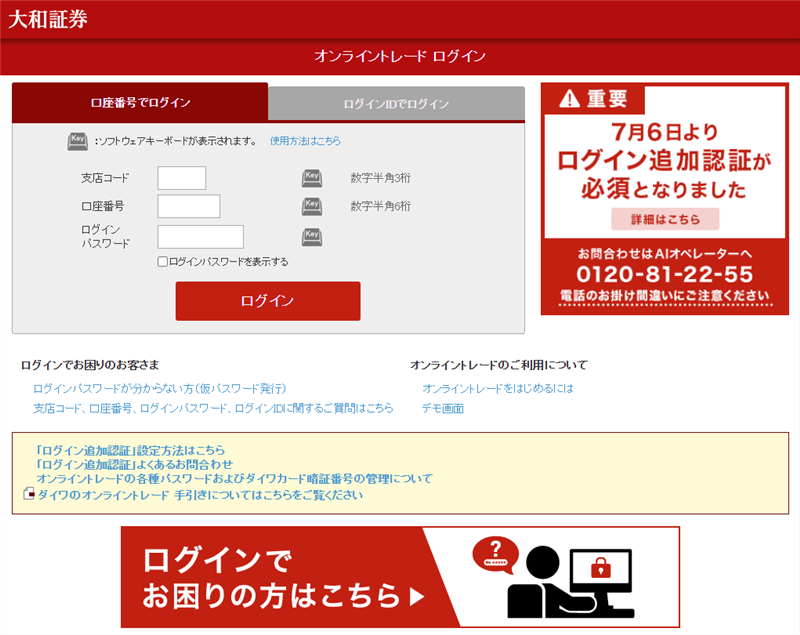800x635 pixels.
Task: Enable ログインパスワードを表示する checkbox
Action: 163,262
